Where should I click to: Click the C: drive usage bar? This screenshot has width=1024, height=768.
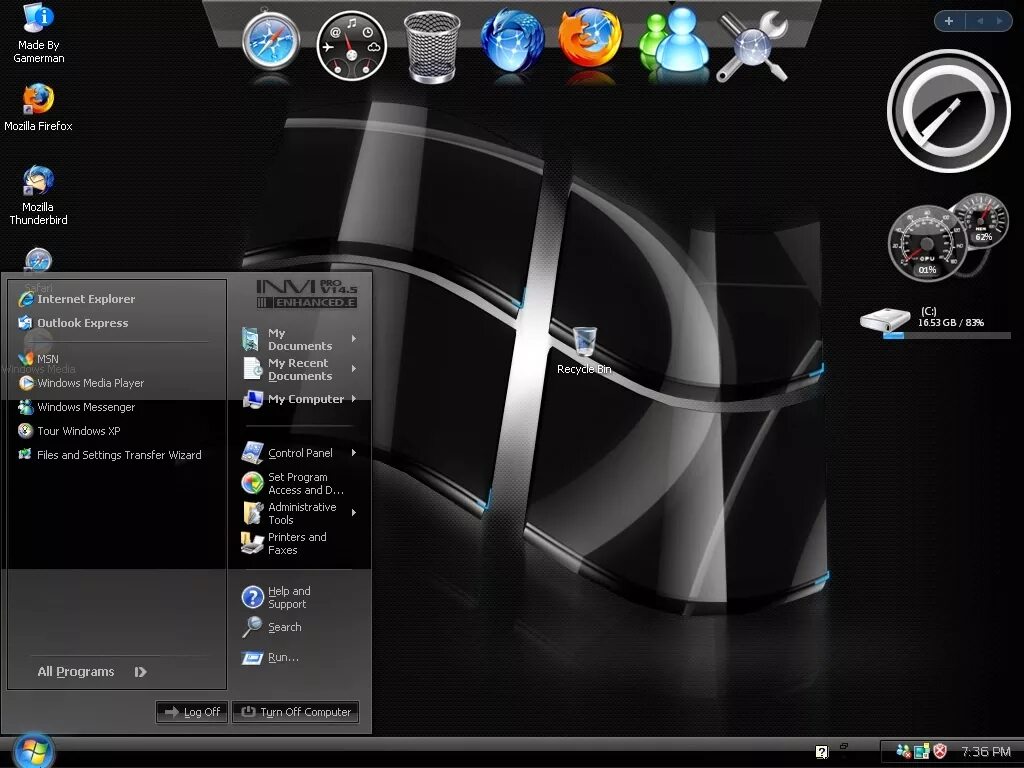[946, 336]
